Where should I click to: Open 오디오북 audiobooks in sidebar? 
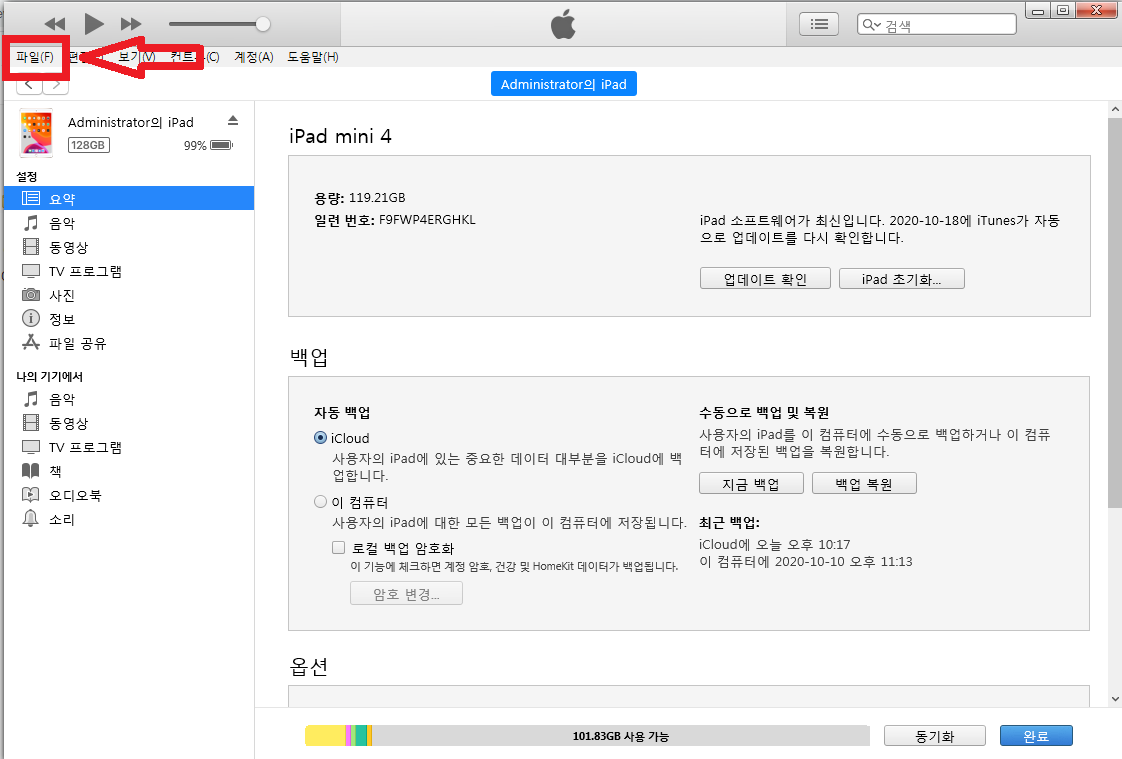pos(129,495)
